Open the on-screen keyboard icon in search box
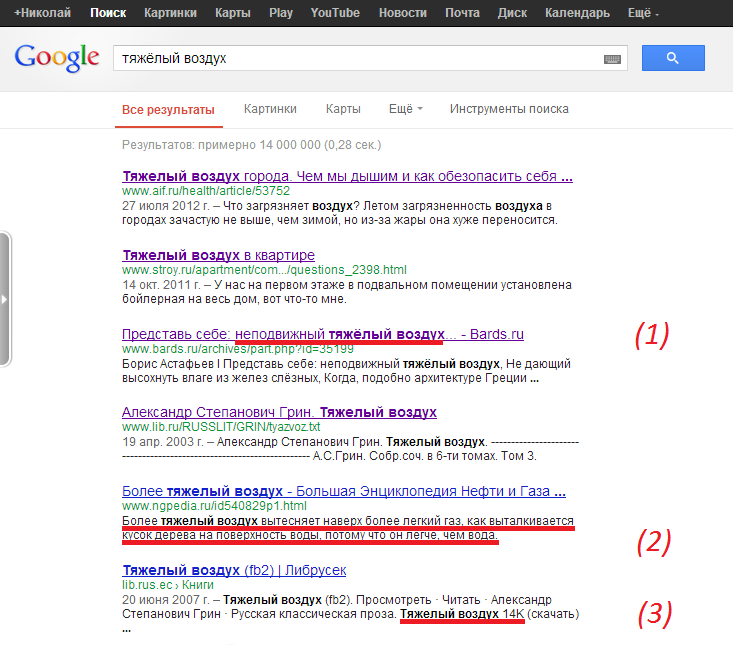This screenshot has height=645, width=733. click(x=612, y=59)
